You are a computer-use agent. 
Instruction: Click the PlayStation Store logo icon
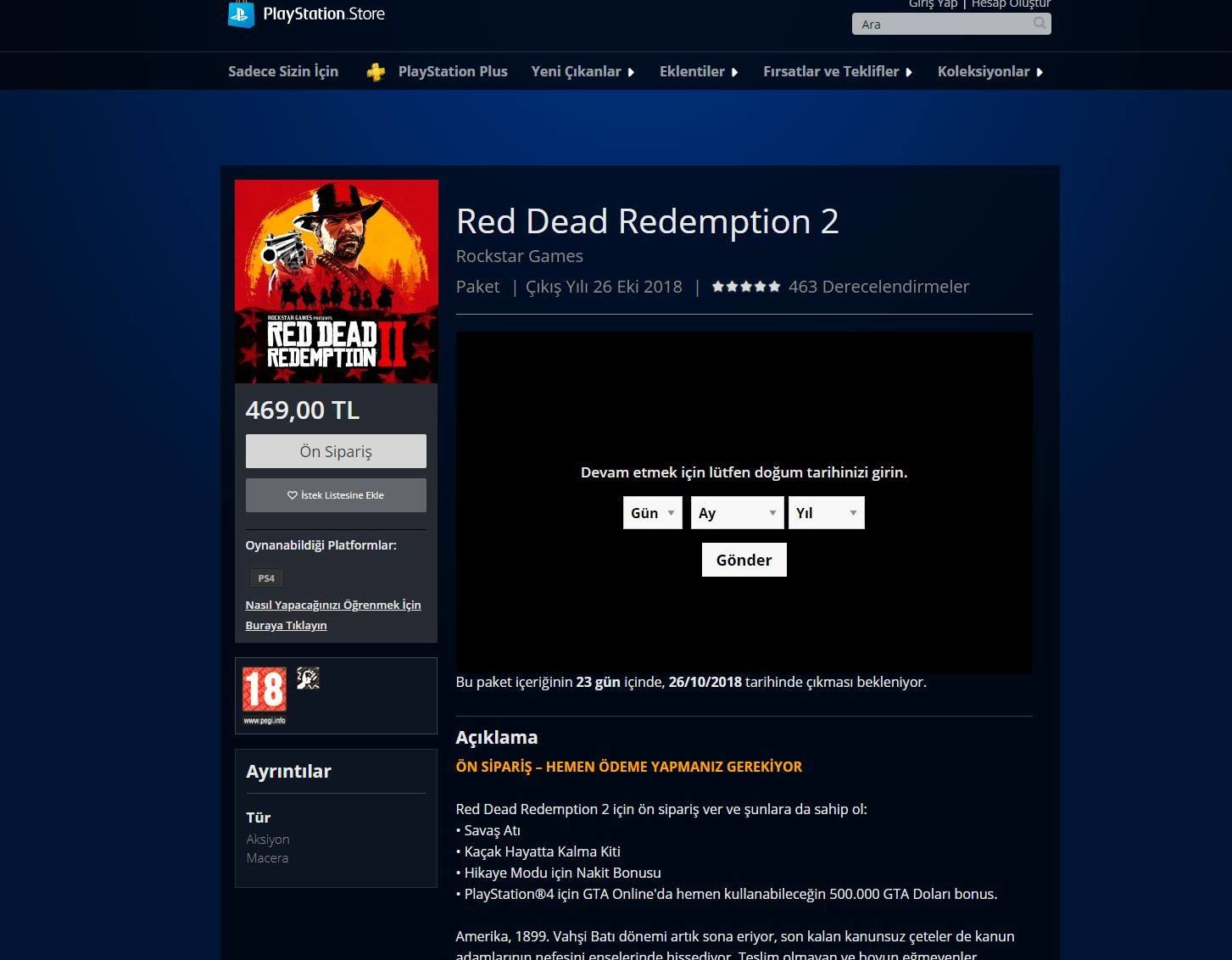tap(242, 14)
